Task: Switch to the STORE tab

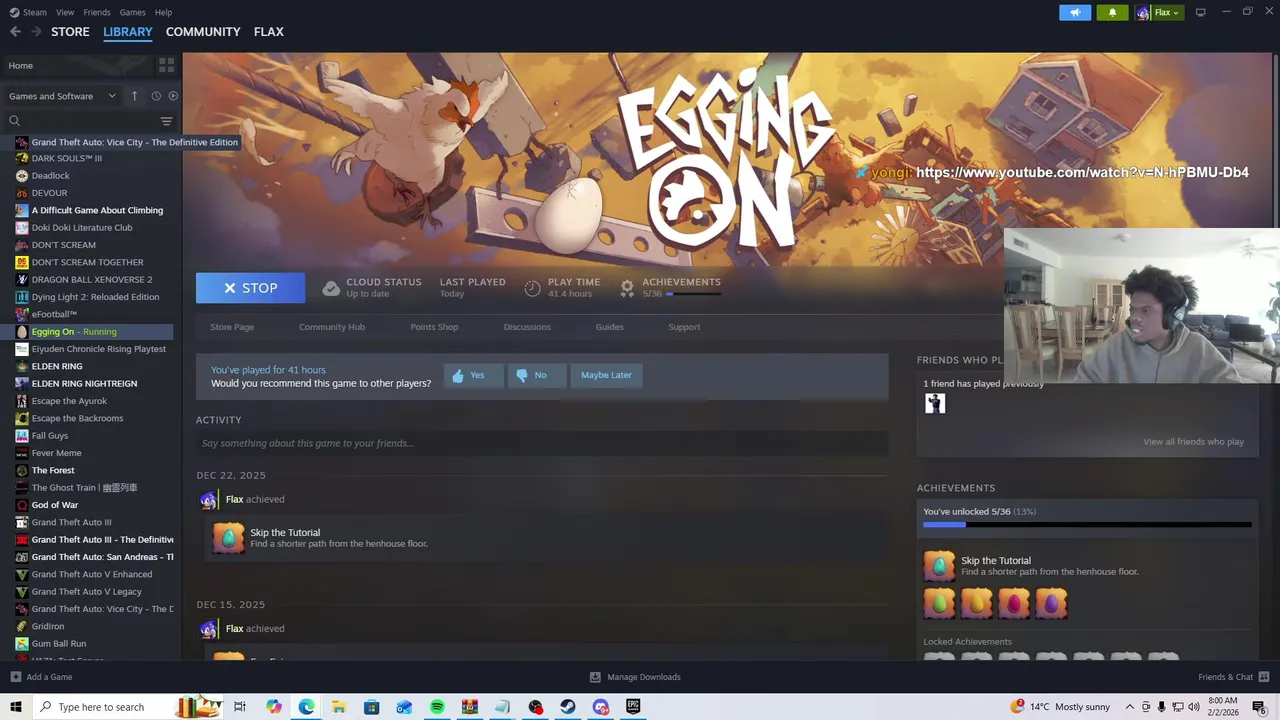Action: [x=70, y=32]
